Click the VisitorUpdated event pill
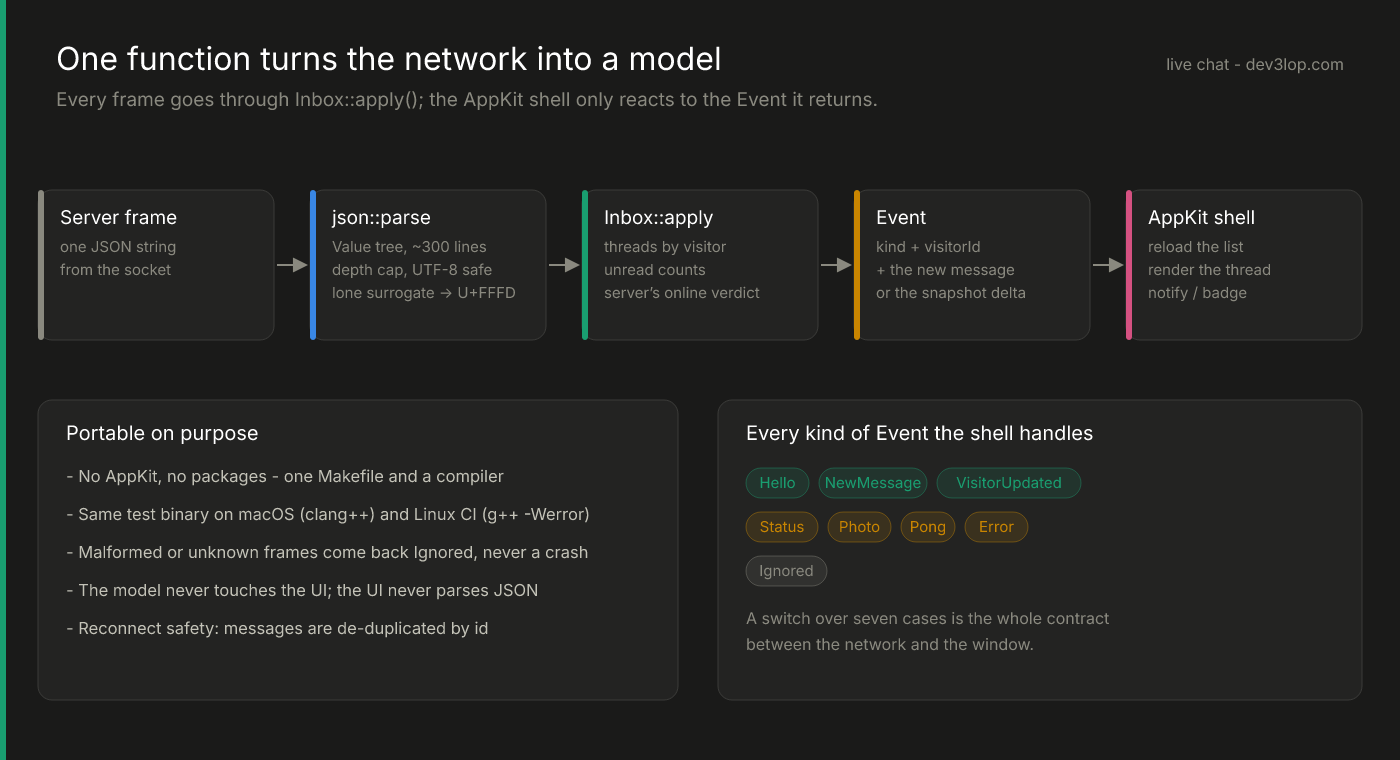The height and width of the screenshot is (760, 1400). (x=1009, y=483)
